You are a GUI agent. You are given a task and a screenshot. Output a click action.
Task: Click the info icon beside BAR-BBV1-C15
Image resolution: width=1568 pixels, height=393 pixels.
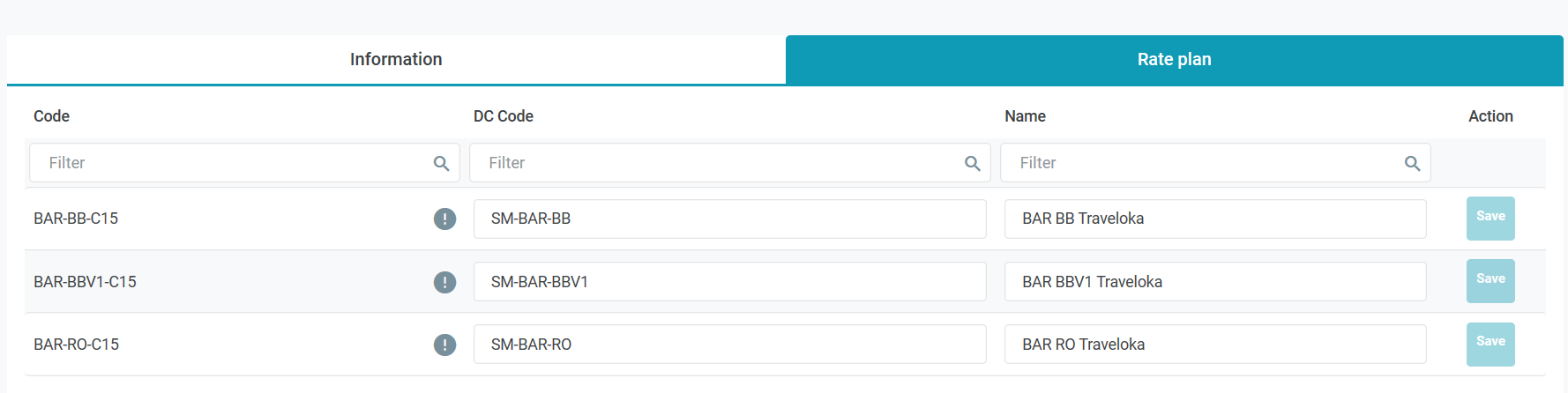click(444, 282)
